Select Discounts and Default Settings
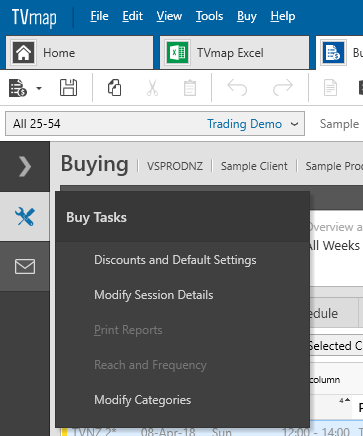The height and width of the screenshot is (436, 363). coord(175,260)
